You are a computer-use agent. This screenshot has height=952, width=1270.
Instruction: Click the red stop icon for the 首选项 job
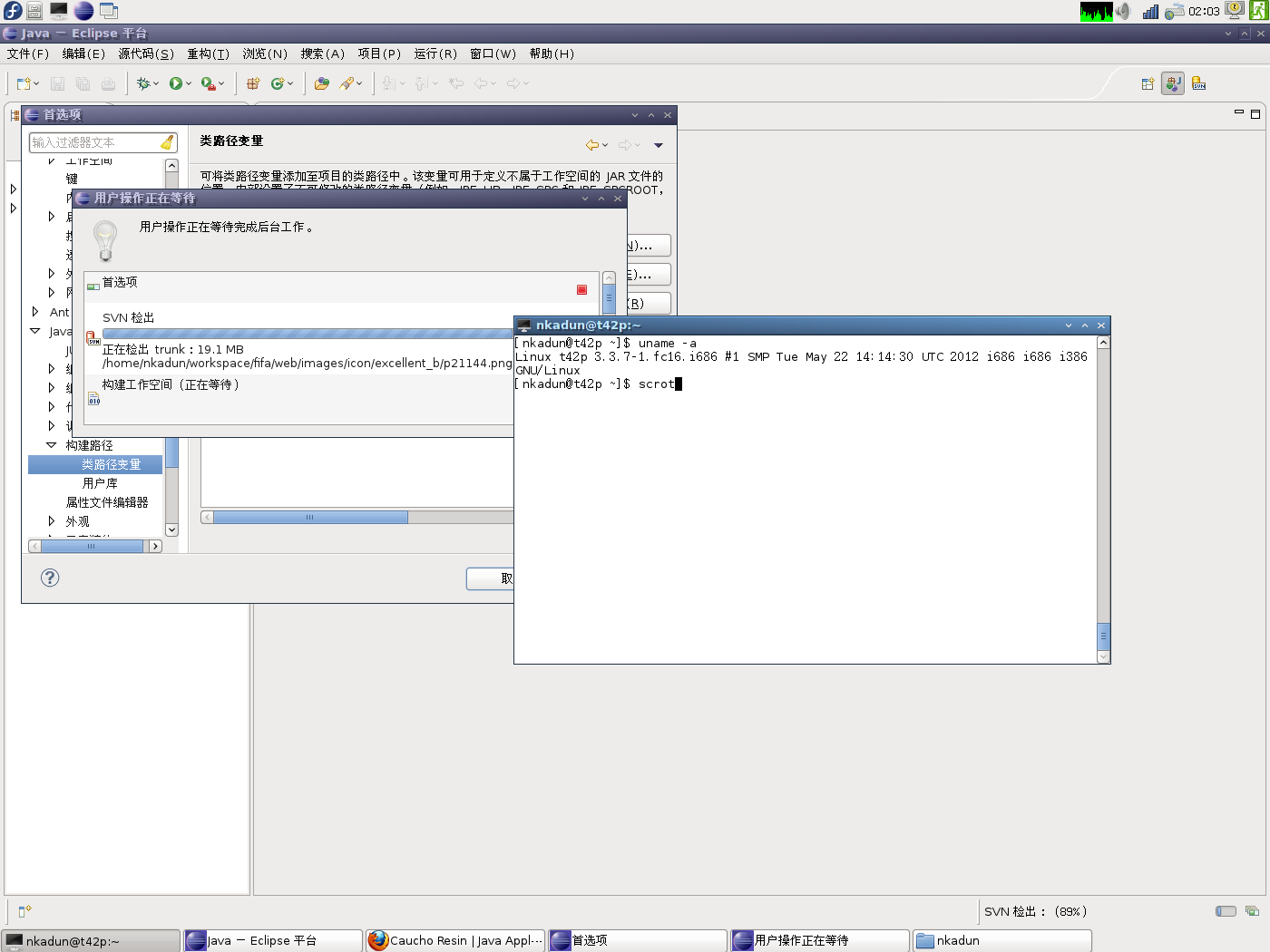point(581,290)
